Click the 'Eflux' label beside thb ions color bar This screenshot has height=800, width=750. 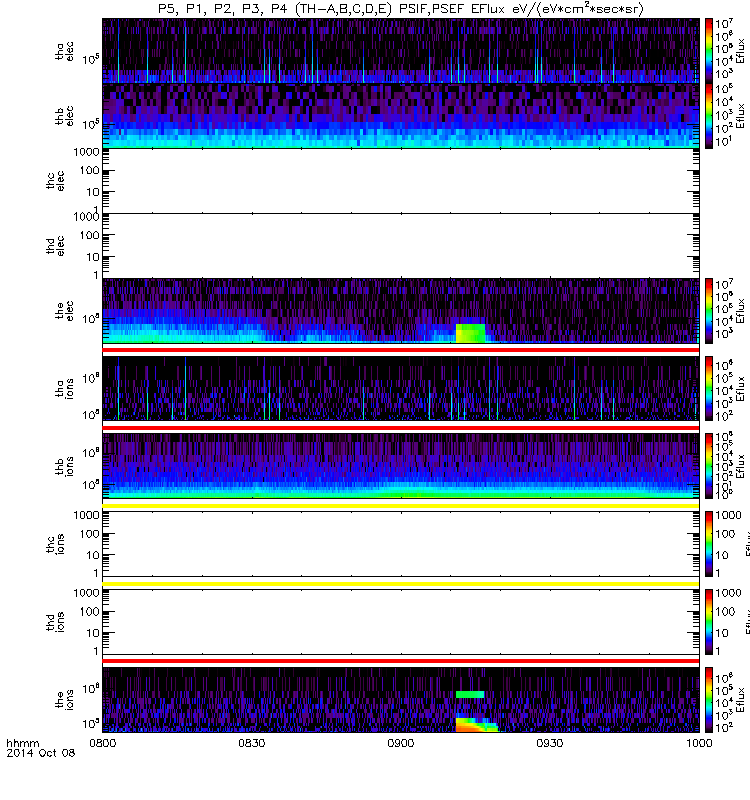pos(740,466)
